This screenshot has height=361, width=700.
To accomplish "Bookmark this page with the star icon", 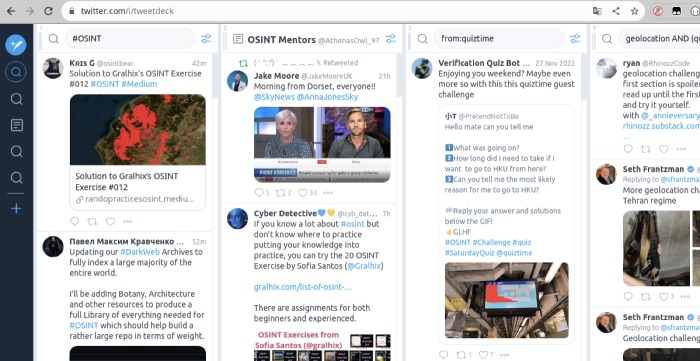I will (634, 11).
